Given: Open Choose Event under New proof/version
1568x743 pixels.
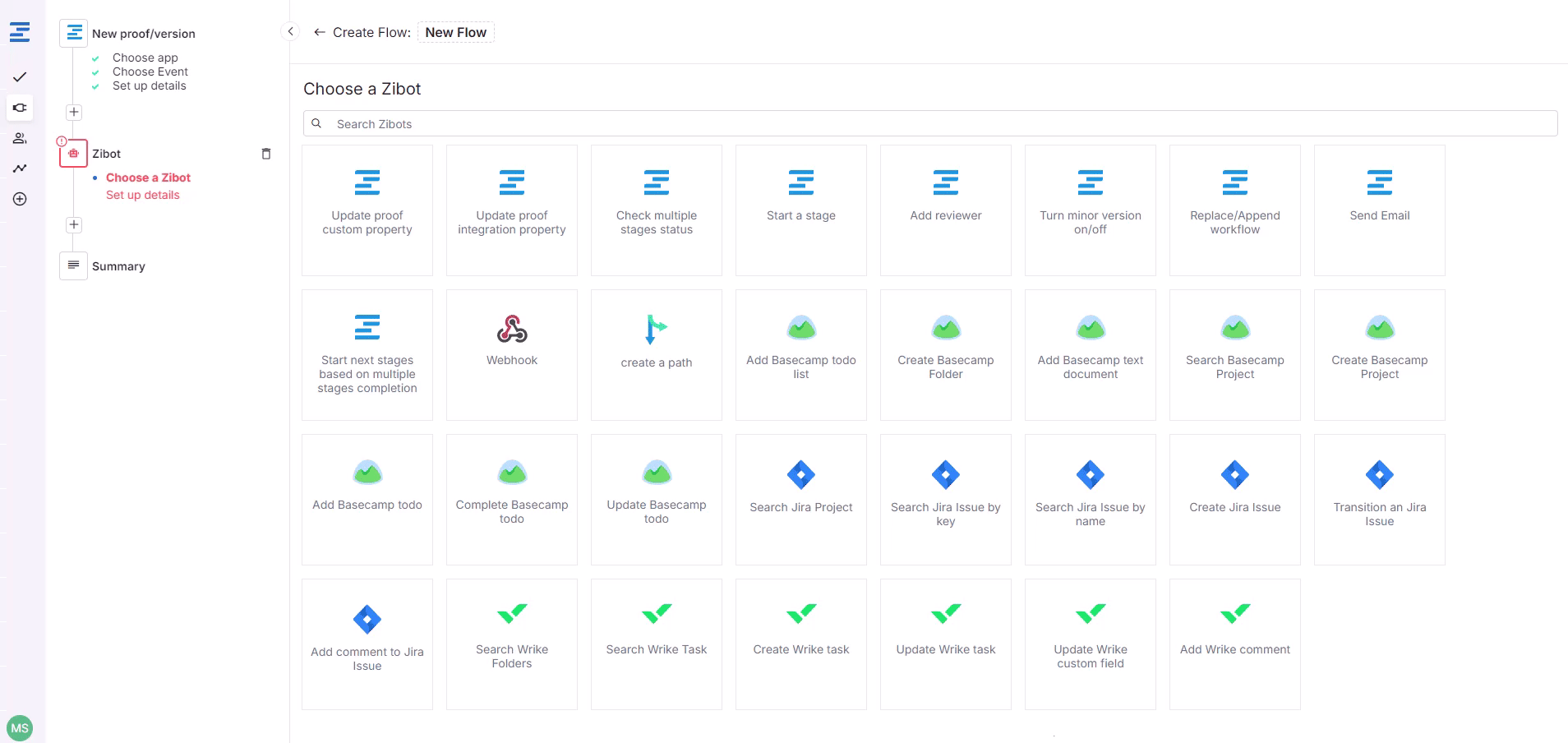Looking at the screenshot, I should pos(150,72).
